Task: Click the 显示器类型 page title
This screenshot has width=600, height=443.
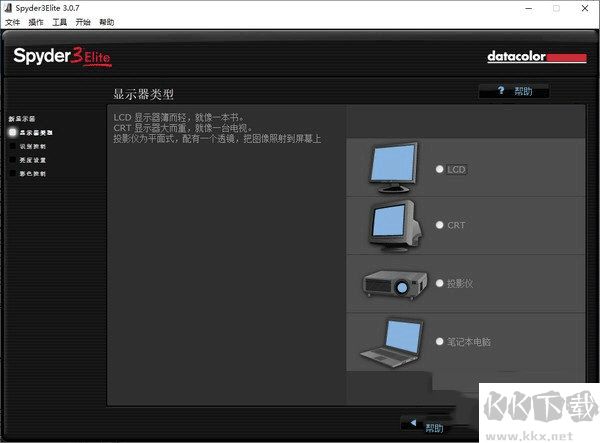Action: tap(143, 94)
